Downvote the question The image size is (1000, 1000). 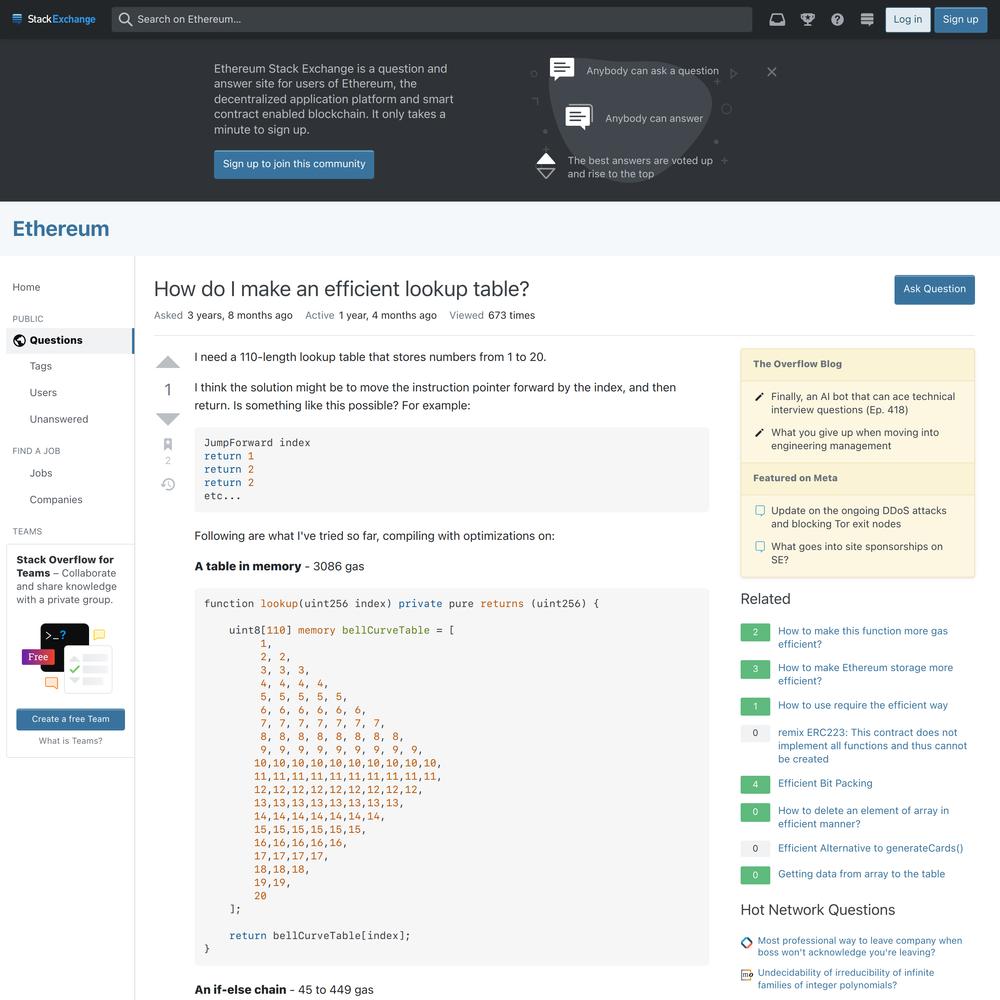pos(168,418)
